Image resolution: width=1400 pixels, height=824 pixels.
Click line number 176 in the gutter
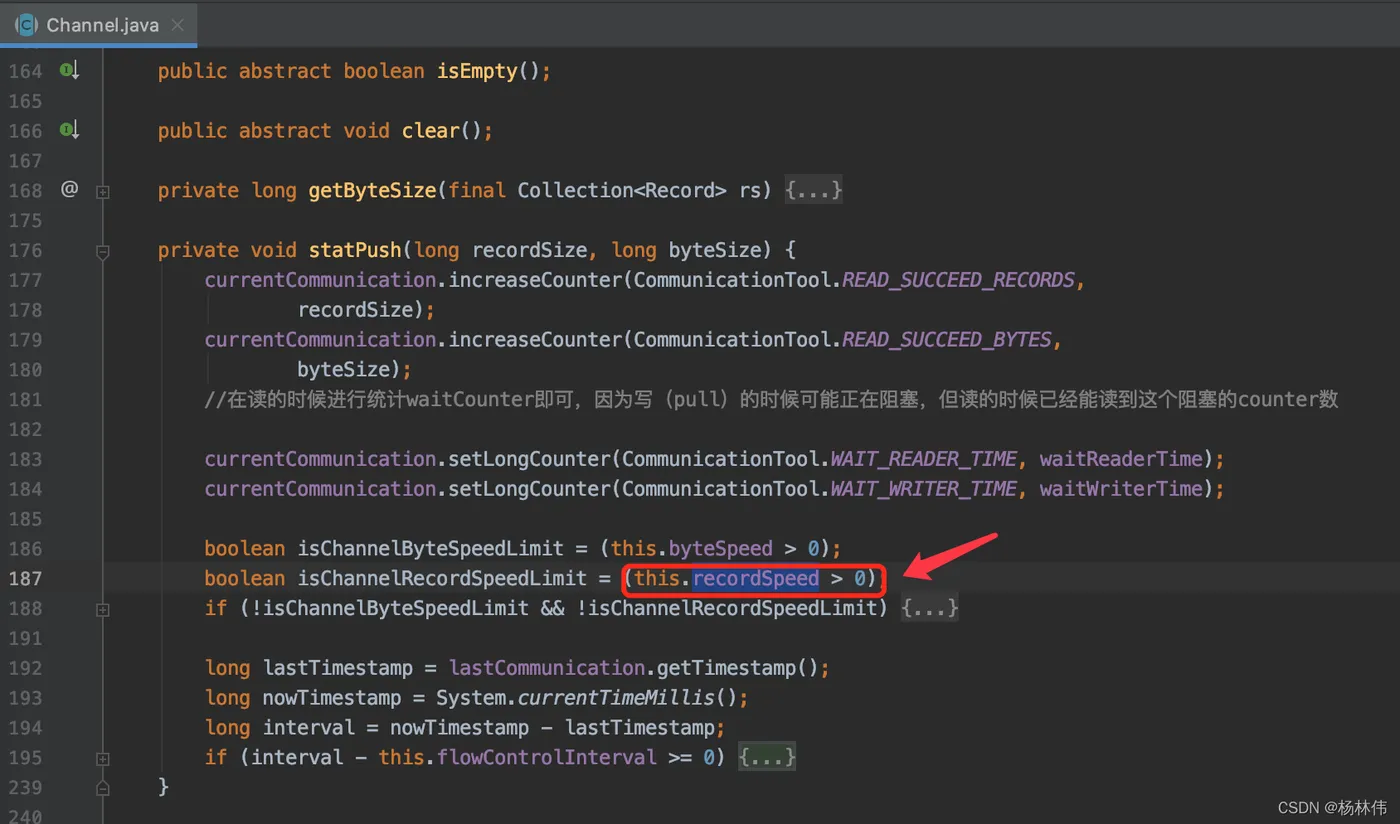coord(26,250)
